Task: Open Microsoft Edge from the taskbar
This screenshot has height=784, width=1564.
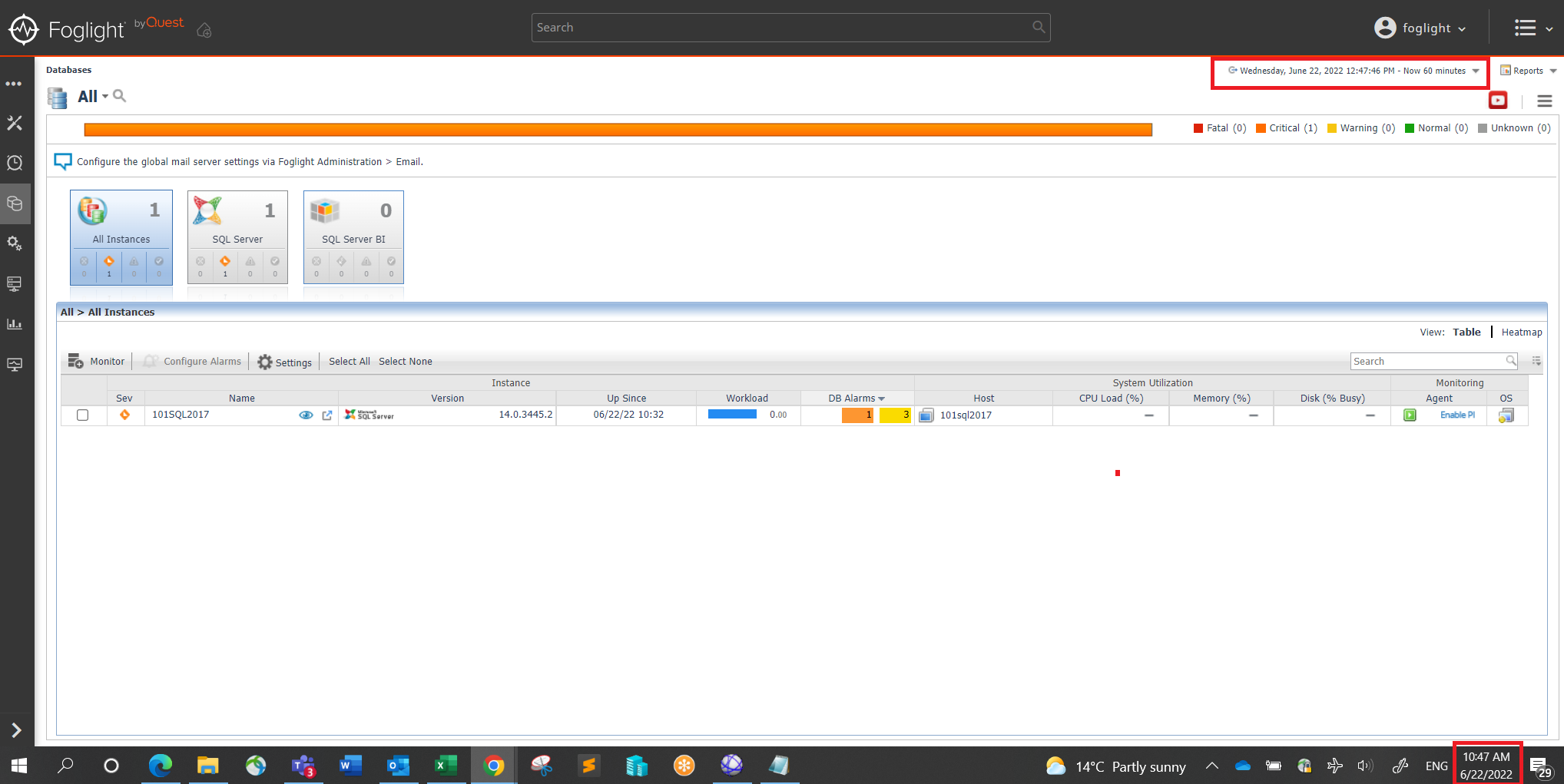Action: pyautogui.click(x=160, y=766)
